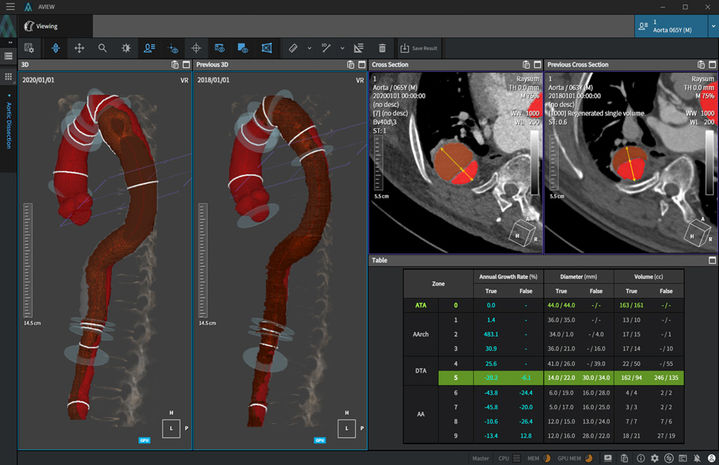
Task: Expand ruler tool dropdown arrow
Action: point(309,48)
